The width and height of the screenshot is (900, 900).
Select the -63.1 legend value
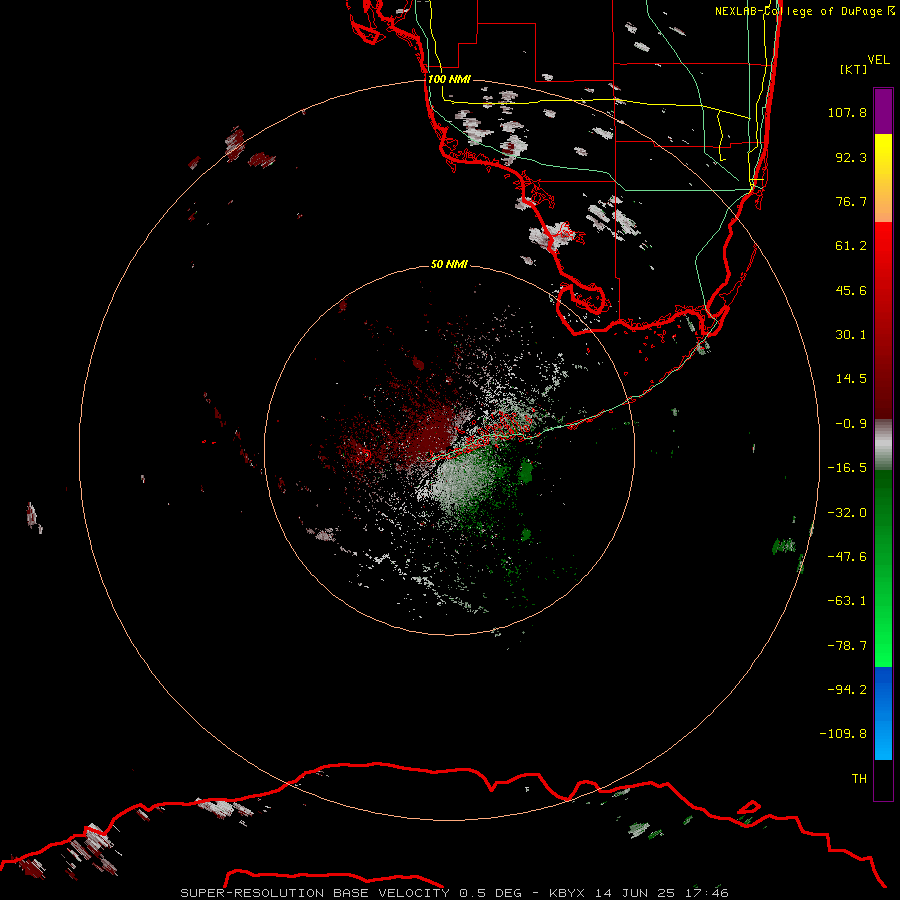coord(847,601)
